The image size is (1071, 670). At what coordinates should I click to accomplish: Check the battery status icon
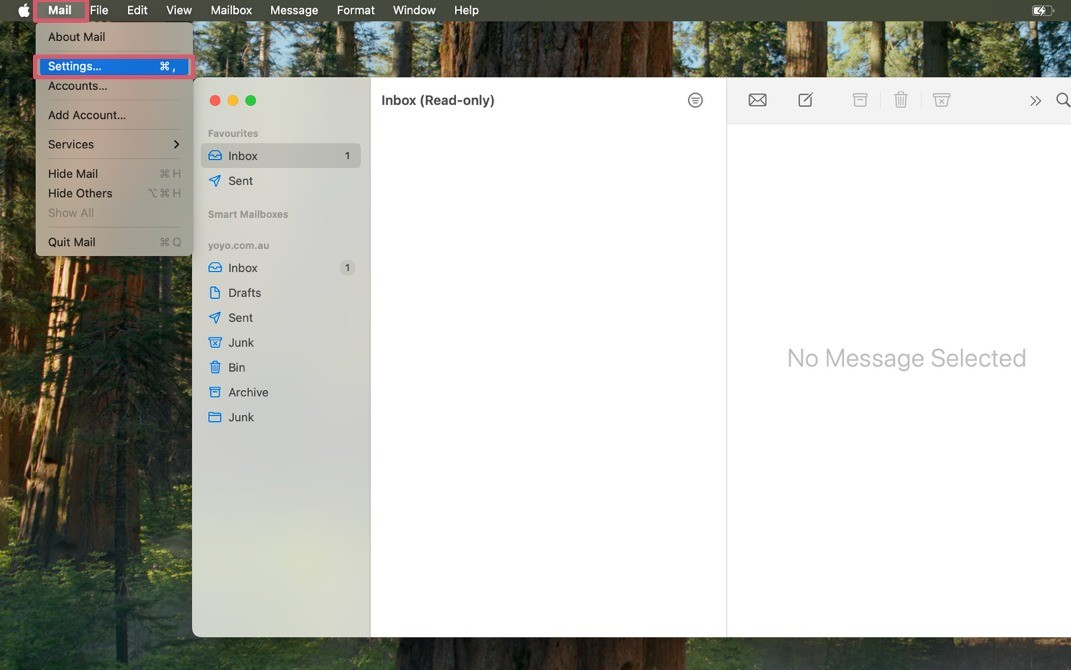(1042, 10)
